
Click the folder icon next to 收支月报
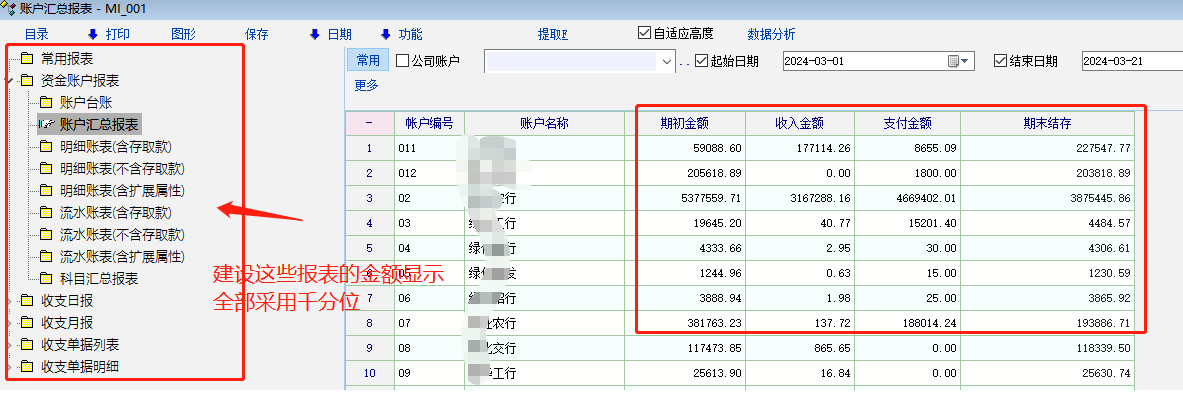click(27, 322)
